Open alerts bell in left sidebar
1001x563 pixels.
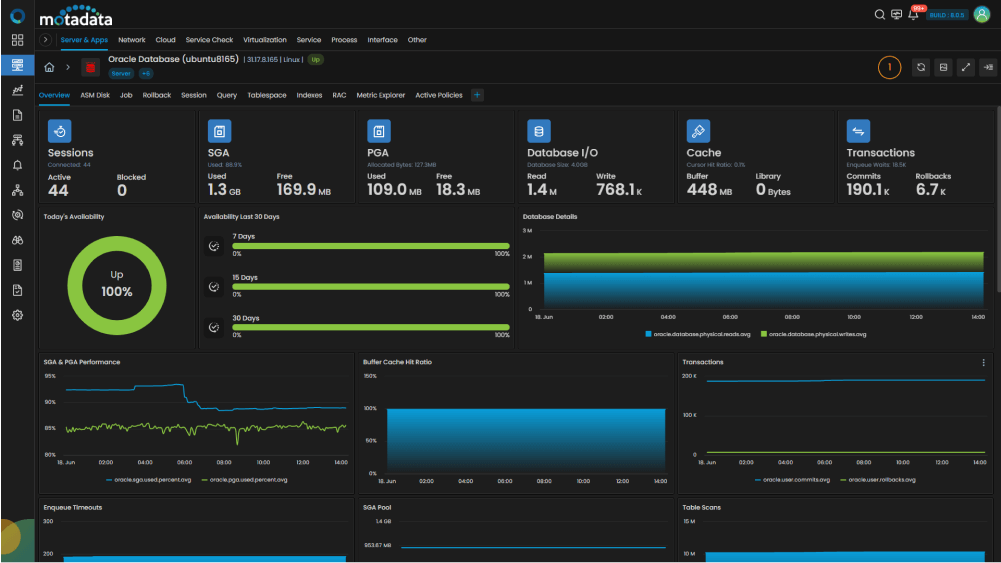click(17, 165)
